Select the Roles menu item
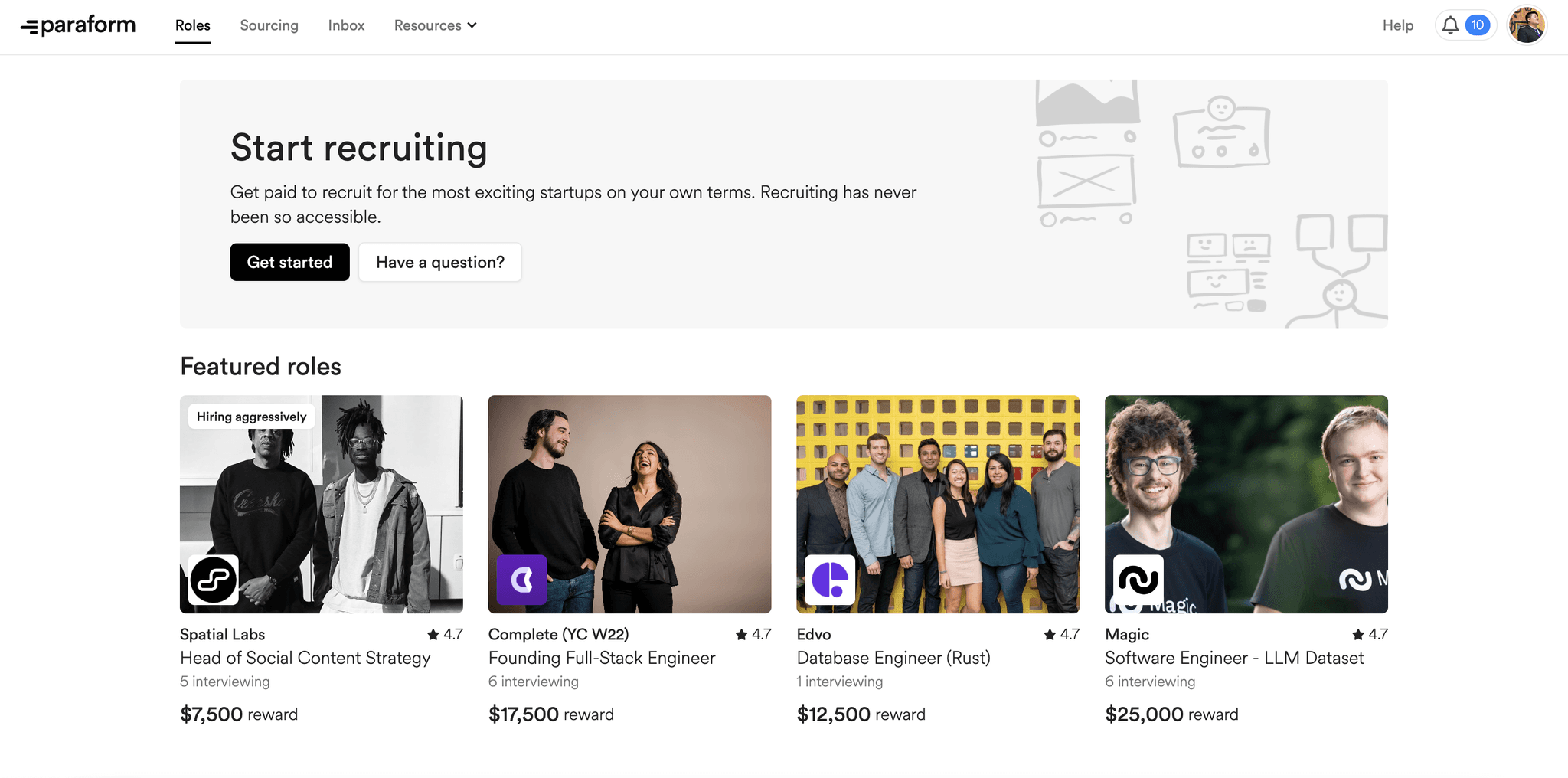The width and height of the screenshot is (1568, 778). point(191,25)
